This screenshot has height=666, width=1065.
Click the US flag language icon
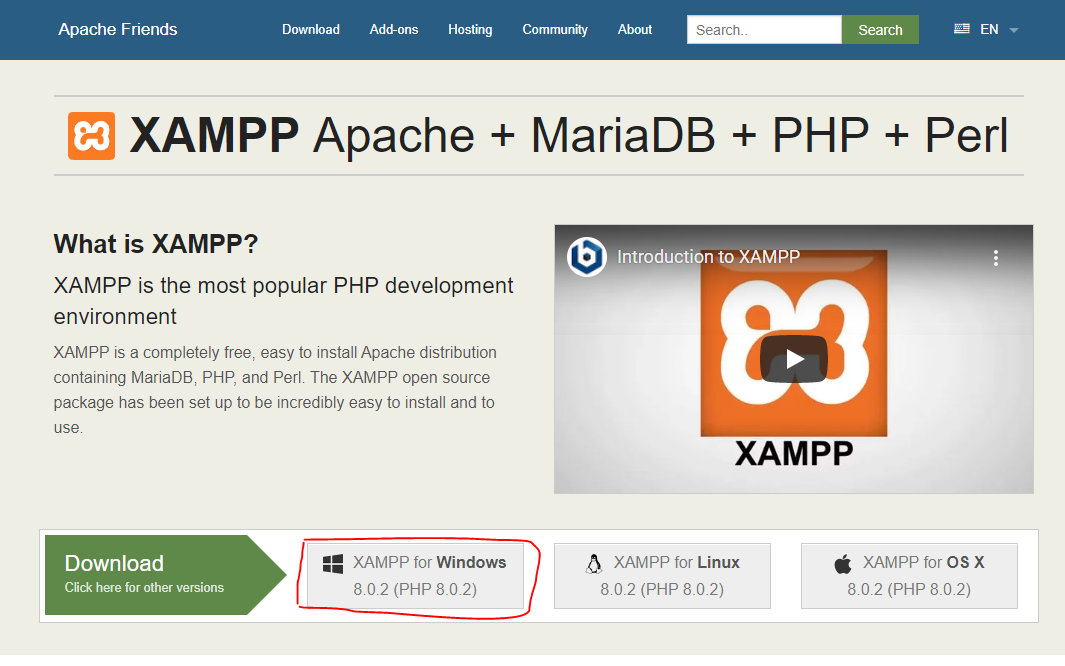coord(962,29)
